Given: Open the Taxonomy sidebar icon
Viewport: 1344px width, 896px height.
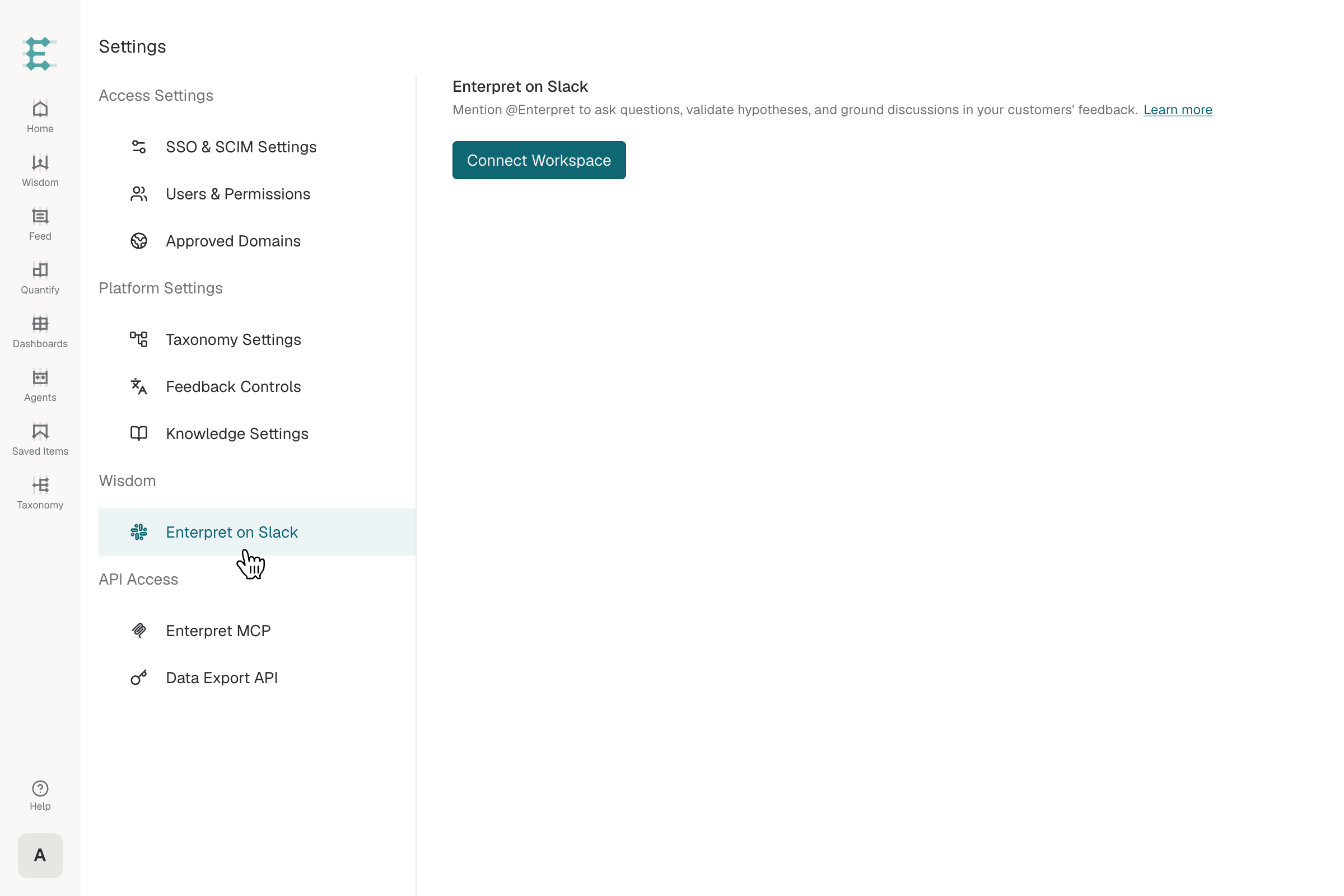Looking at the screenshot, I should point(40,484).
